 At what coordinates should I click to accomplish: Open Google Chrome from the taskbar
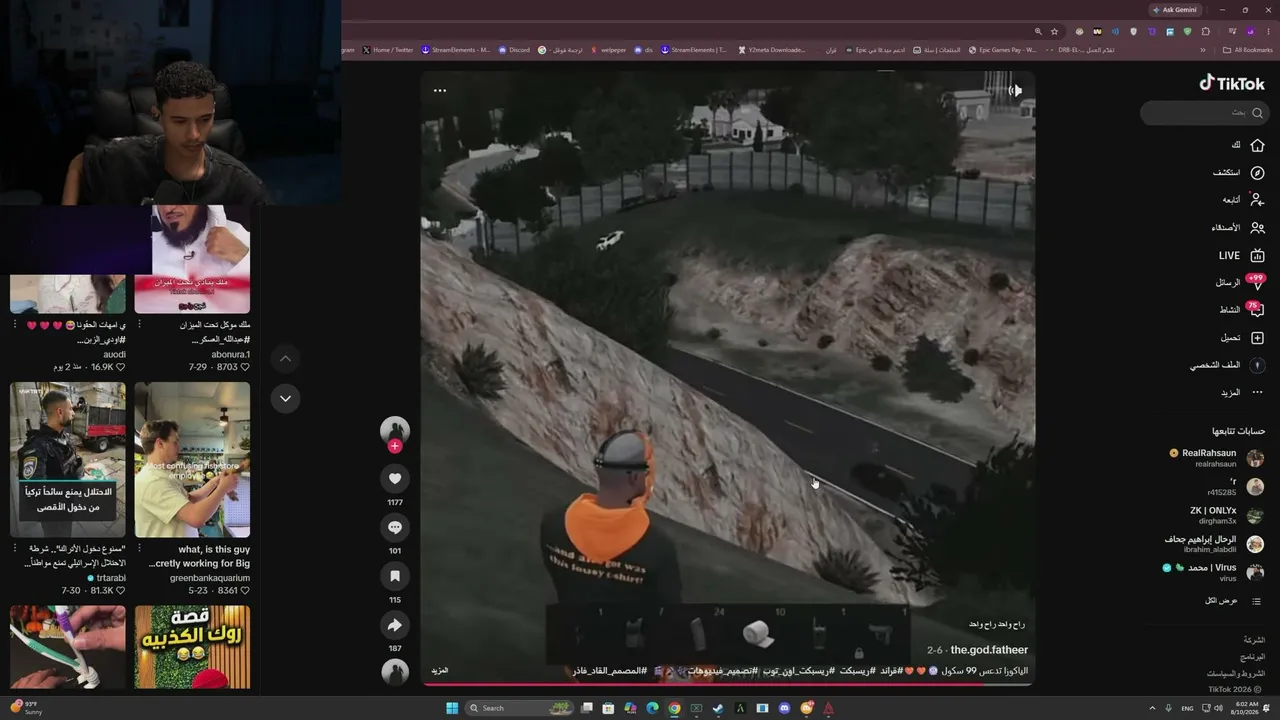pyautogui.click(x=674, y=708)
